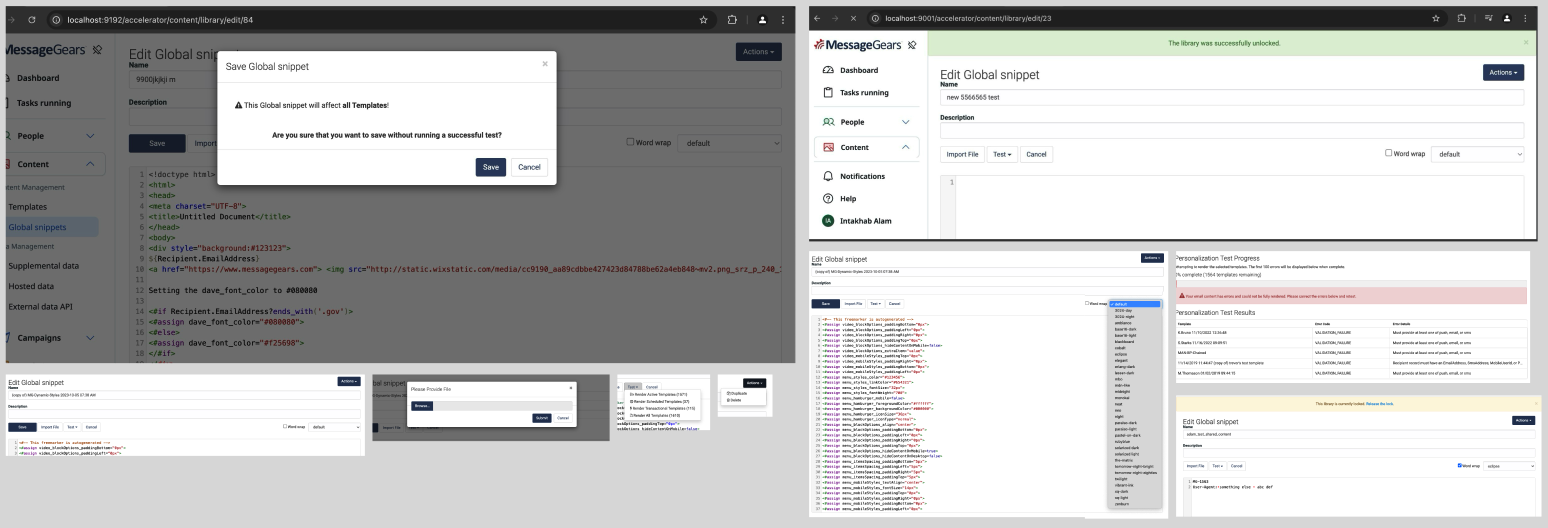
Task: Select Templates under Content Management
Action: [x=27, y=207]
